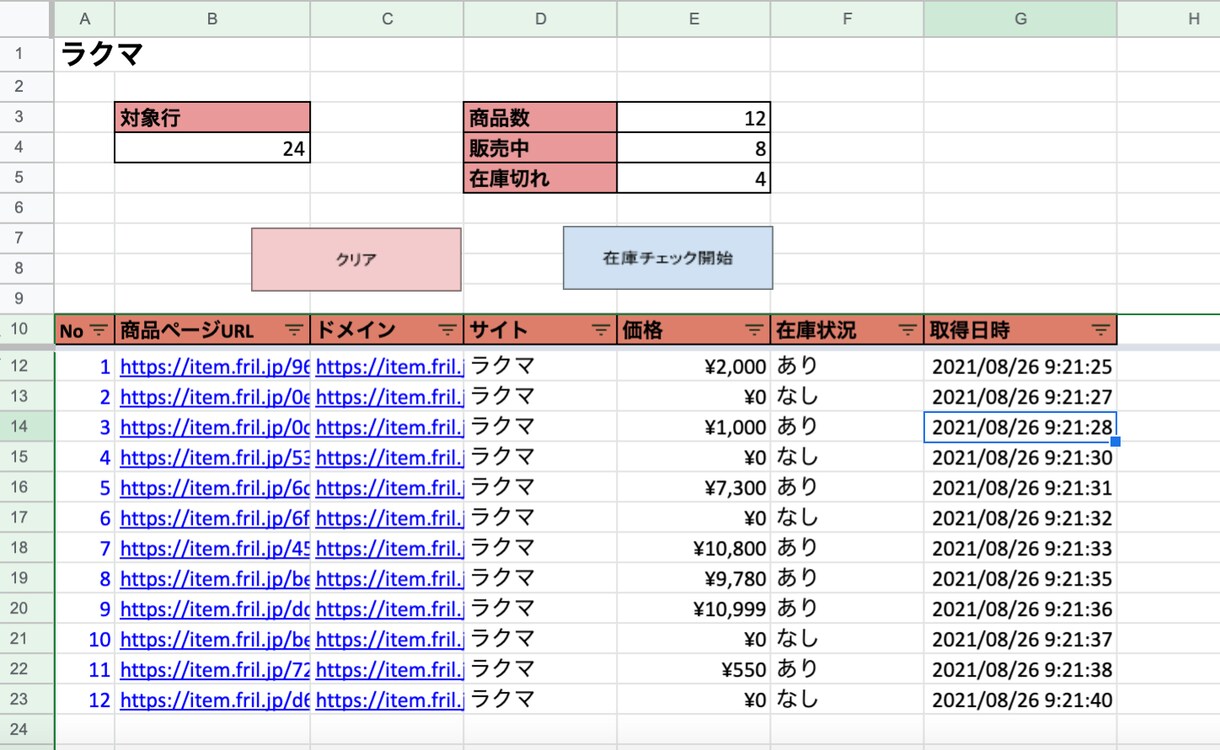
Task: Select the ¥2,000 price cell
Action: pos(694,367)
